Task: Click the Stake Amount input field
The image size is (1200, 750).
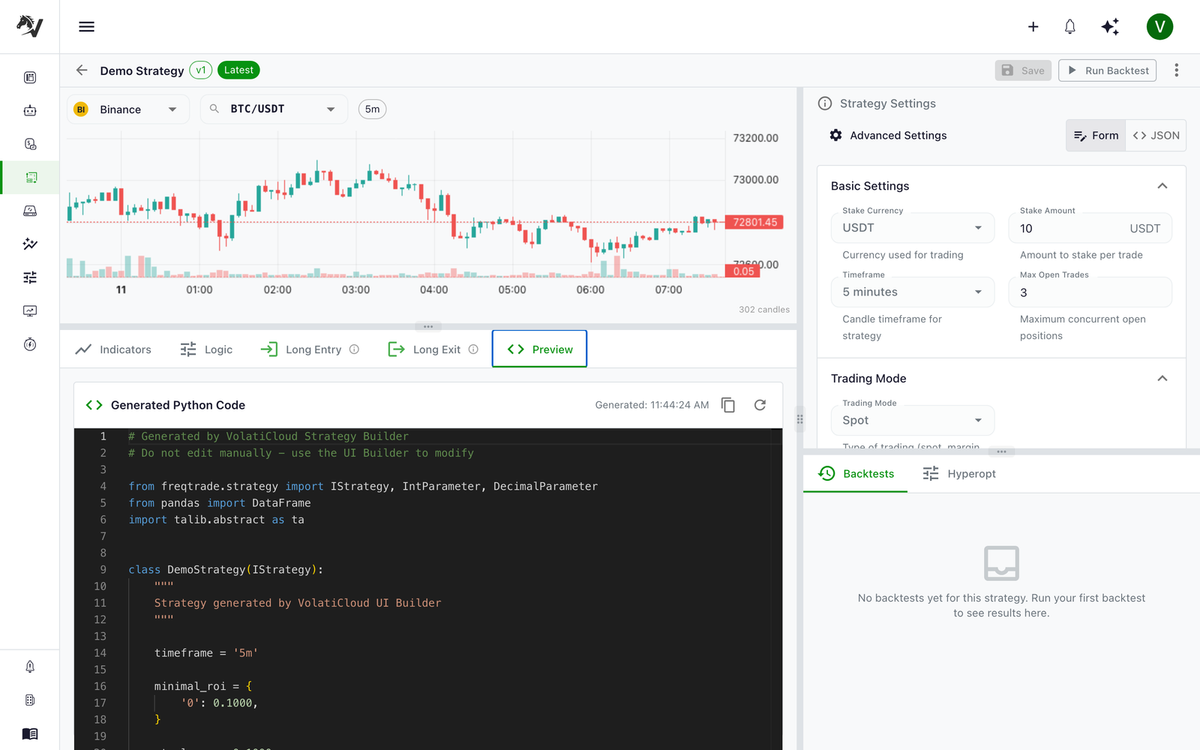Action: 1090,228
